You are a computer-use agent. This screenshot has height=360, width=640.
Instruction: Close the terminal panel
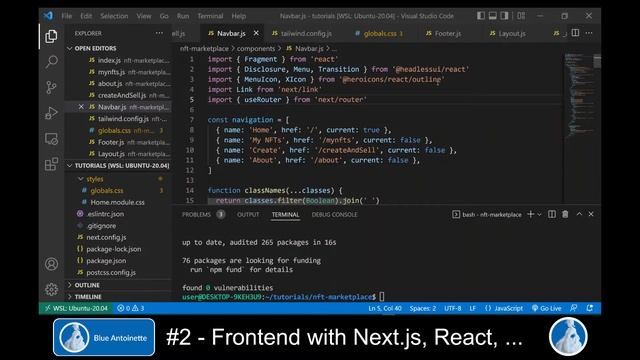point(591,214)
